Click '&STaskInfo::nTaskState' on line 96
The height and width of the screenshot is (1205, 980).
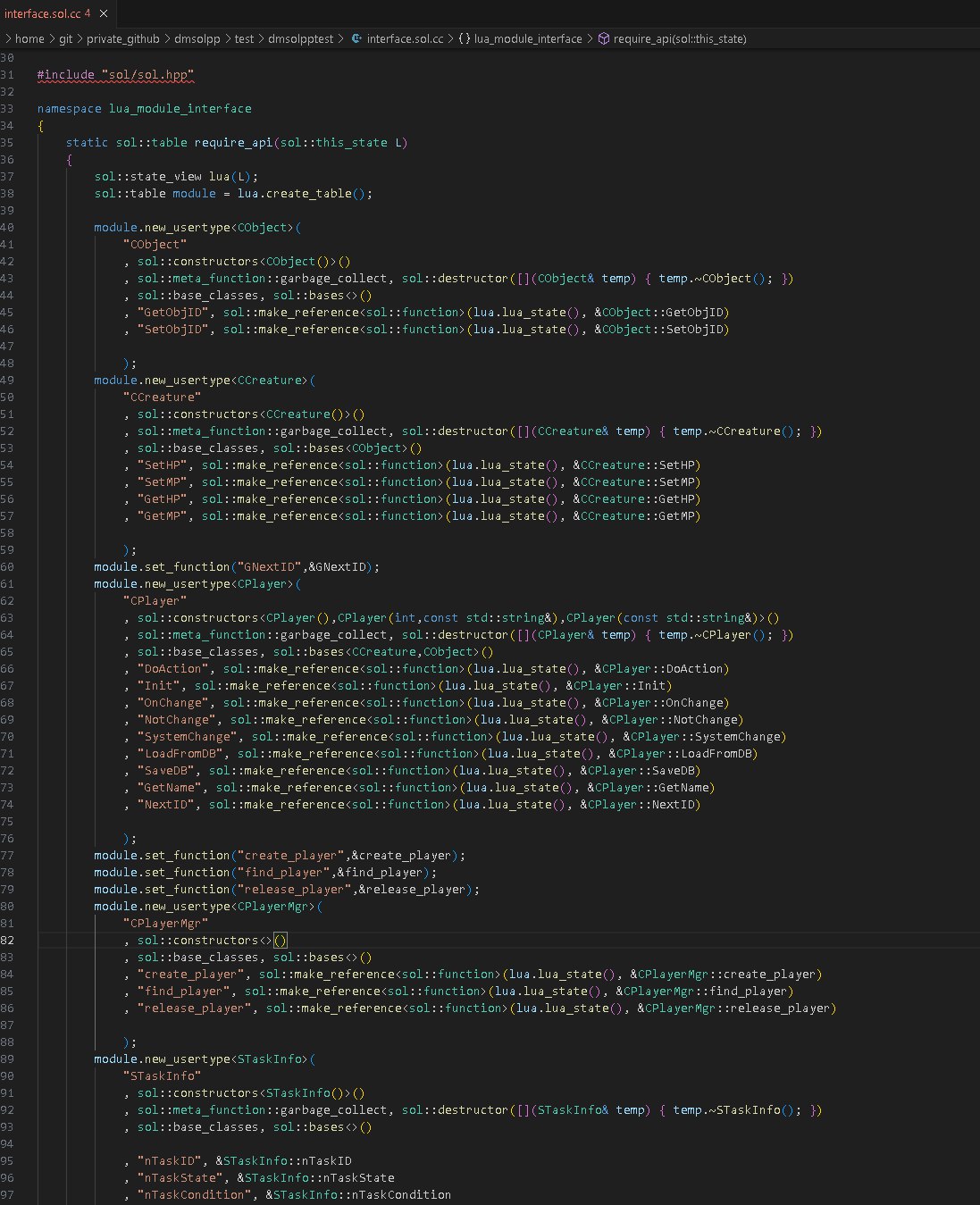tap(315, 1177)
